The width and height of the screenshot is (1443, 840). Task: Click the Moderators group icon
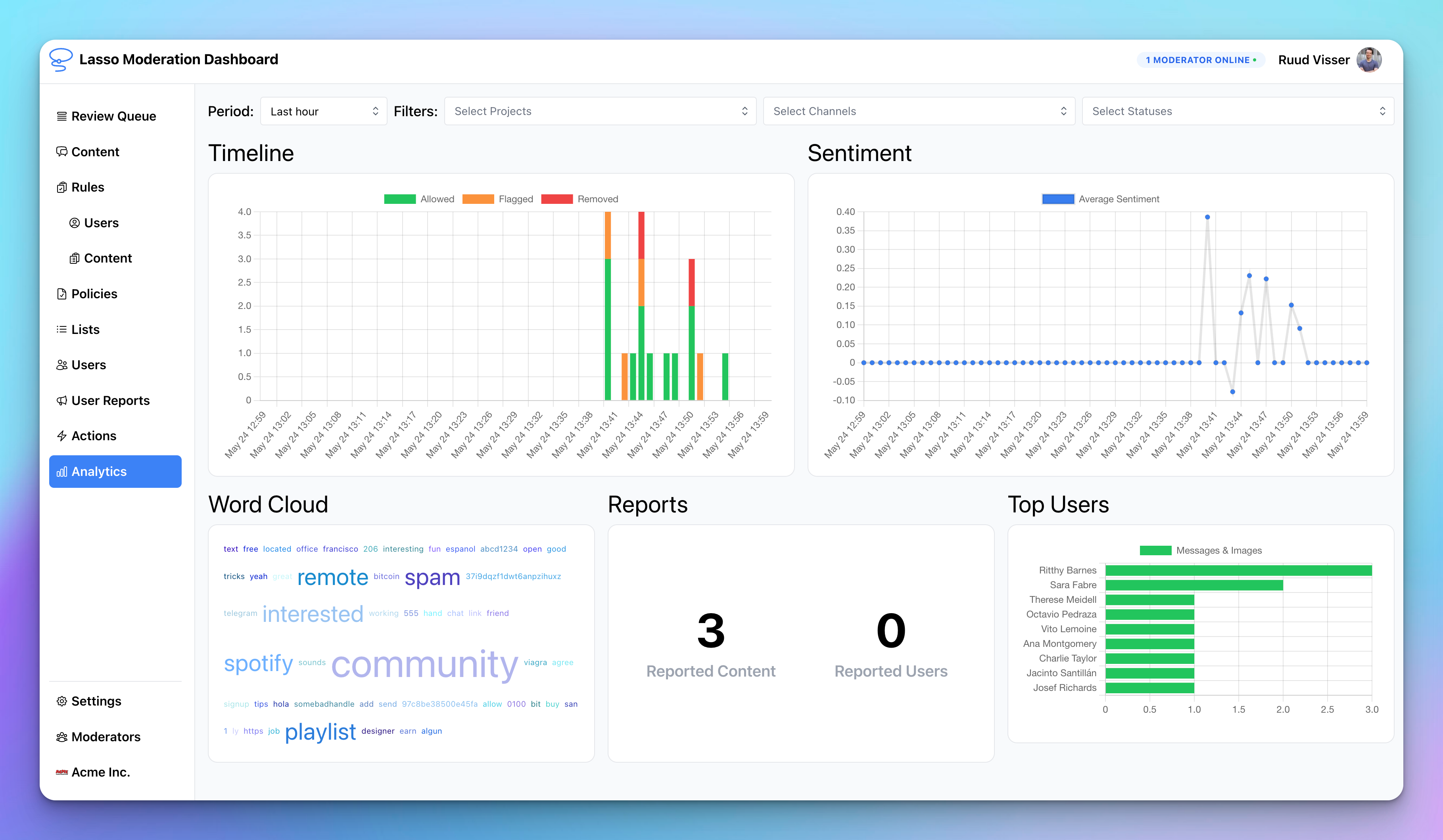[61, 737]
